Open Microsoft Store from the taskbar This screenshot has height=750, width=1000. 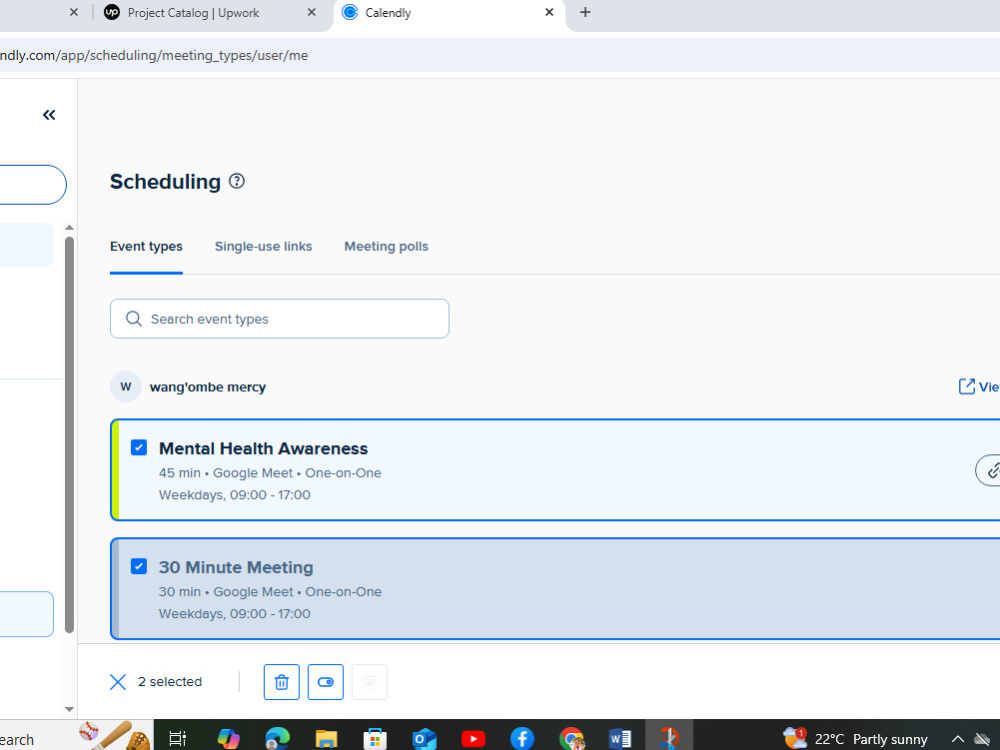click(375, 739)
